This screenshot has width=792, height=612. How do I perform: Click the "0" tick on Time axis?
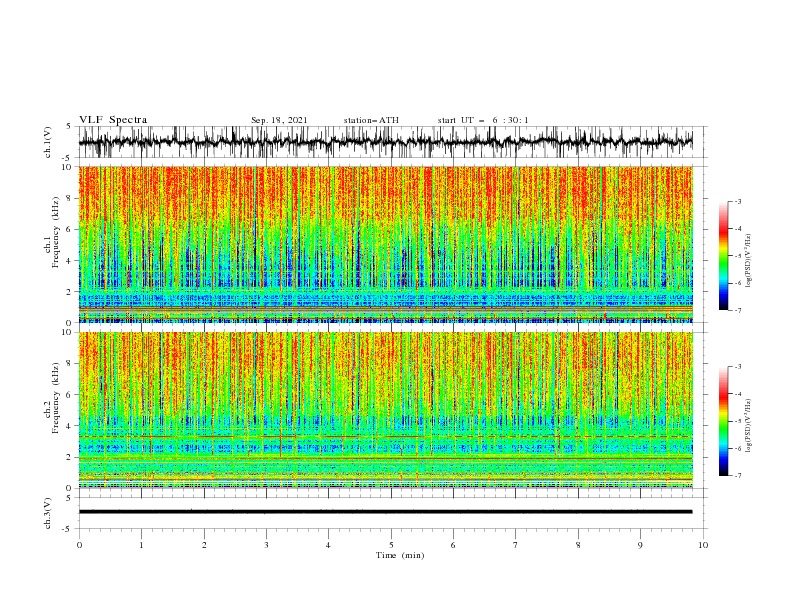click(x=79, y=545)
